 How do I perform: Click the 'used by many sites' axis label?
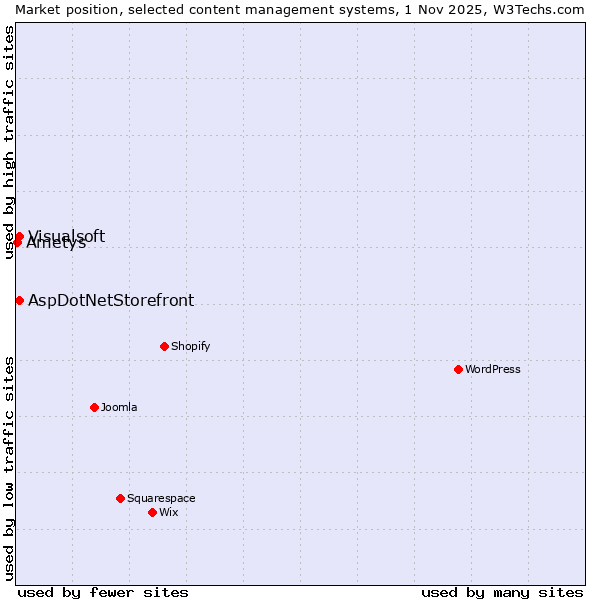click(502, 592)
